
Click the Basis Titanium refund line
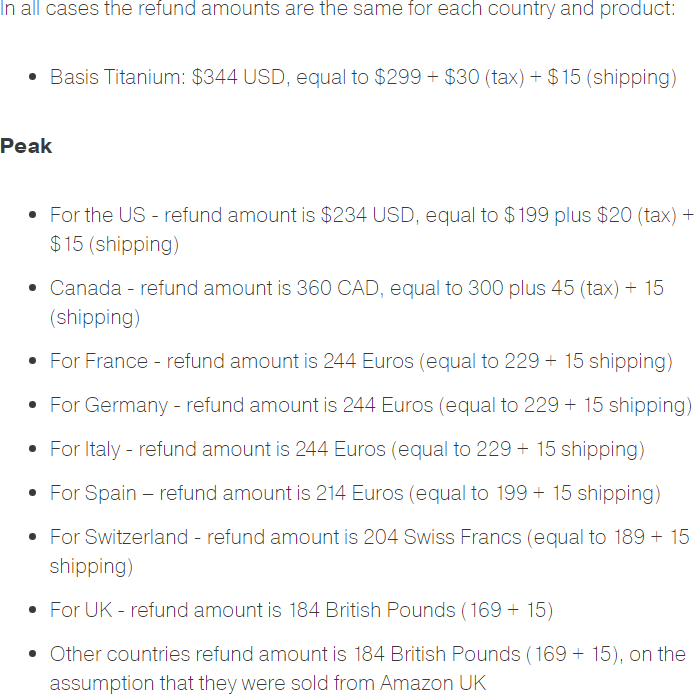(362, 77)
